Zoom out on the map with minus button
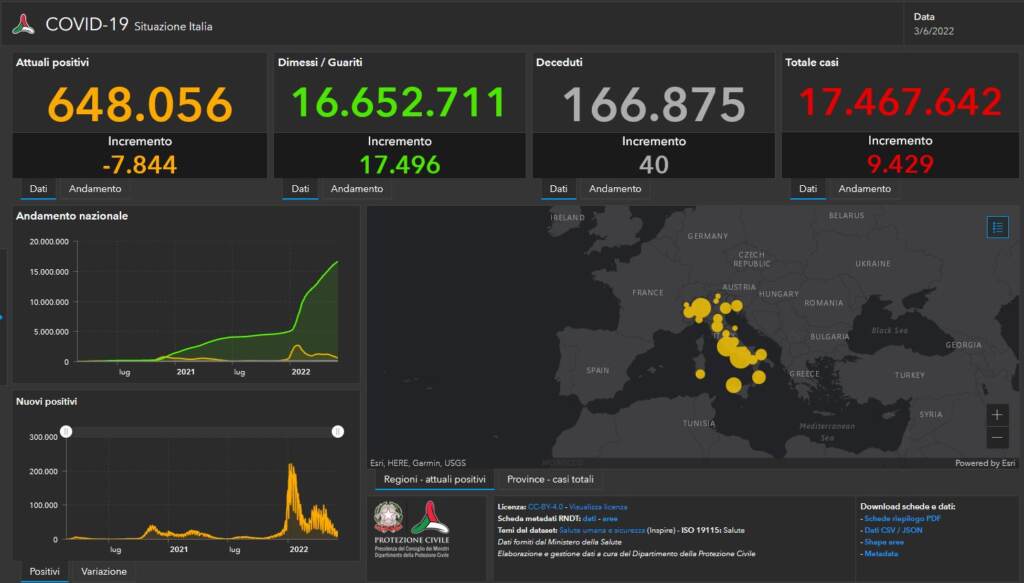 [x=997, y=438]
